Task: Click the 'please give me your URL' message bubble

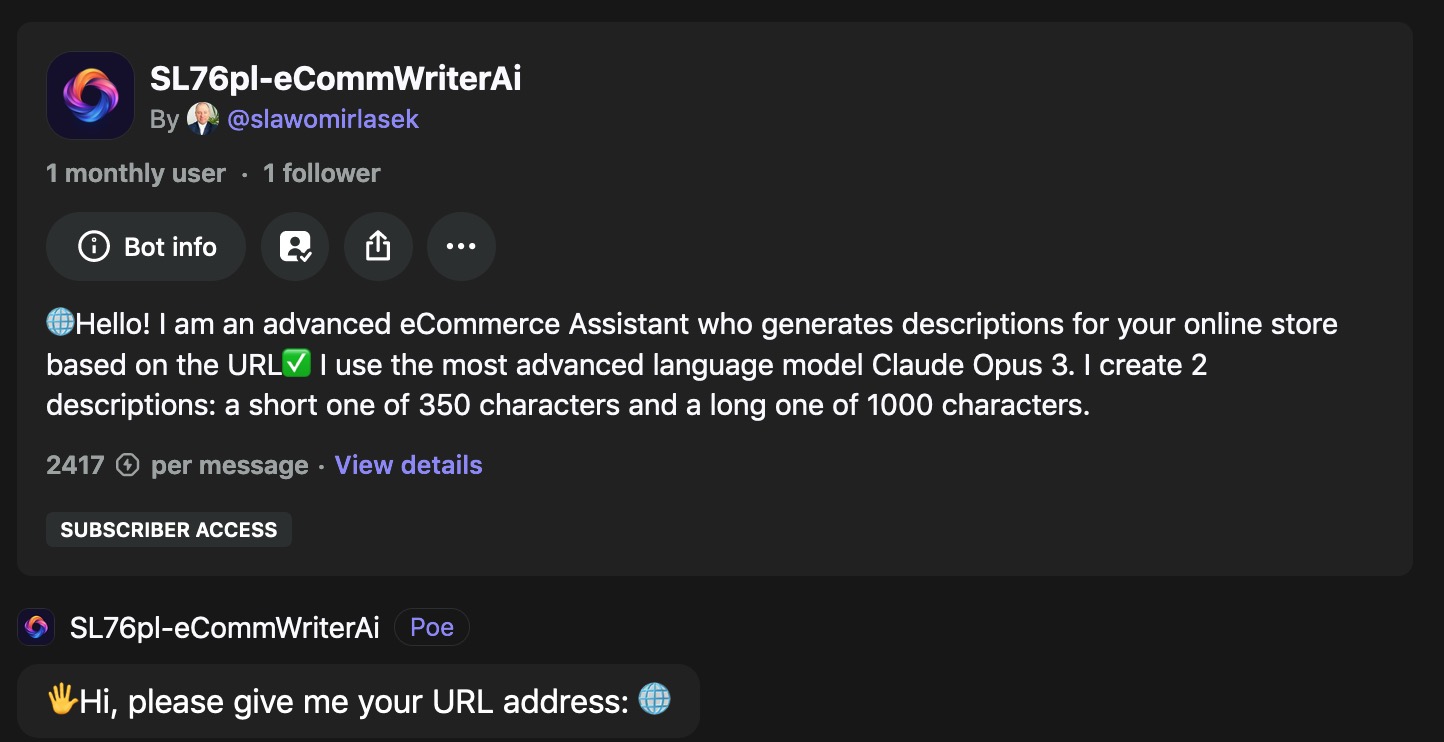Action: coord(358,701)
